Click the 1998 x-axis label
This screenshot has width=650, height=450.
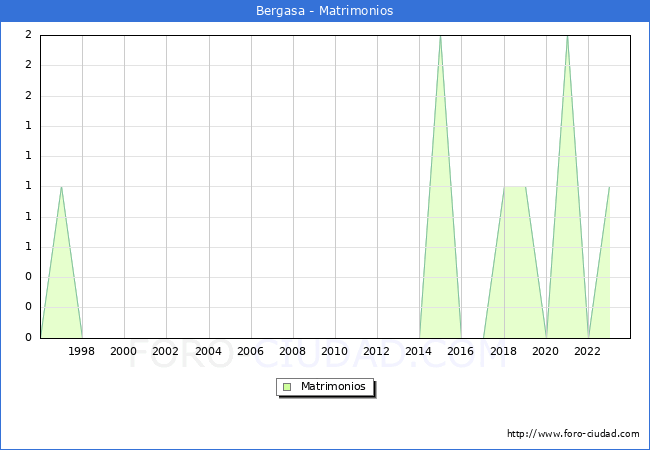point(81,351)
